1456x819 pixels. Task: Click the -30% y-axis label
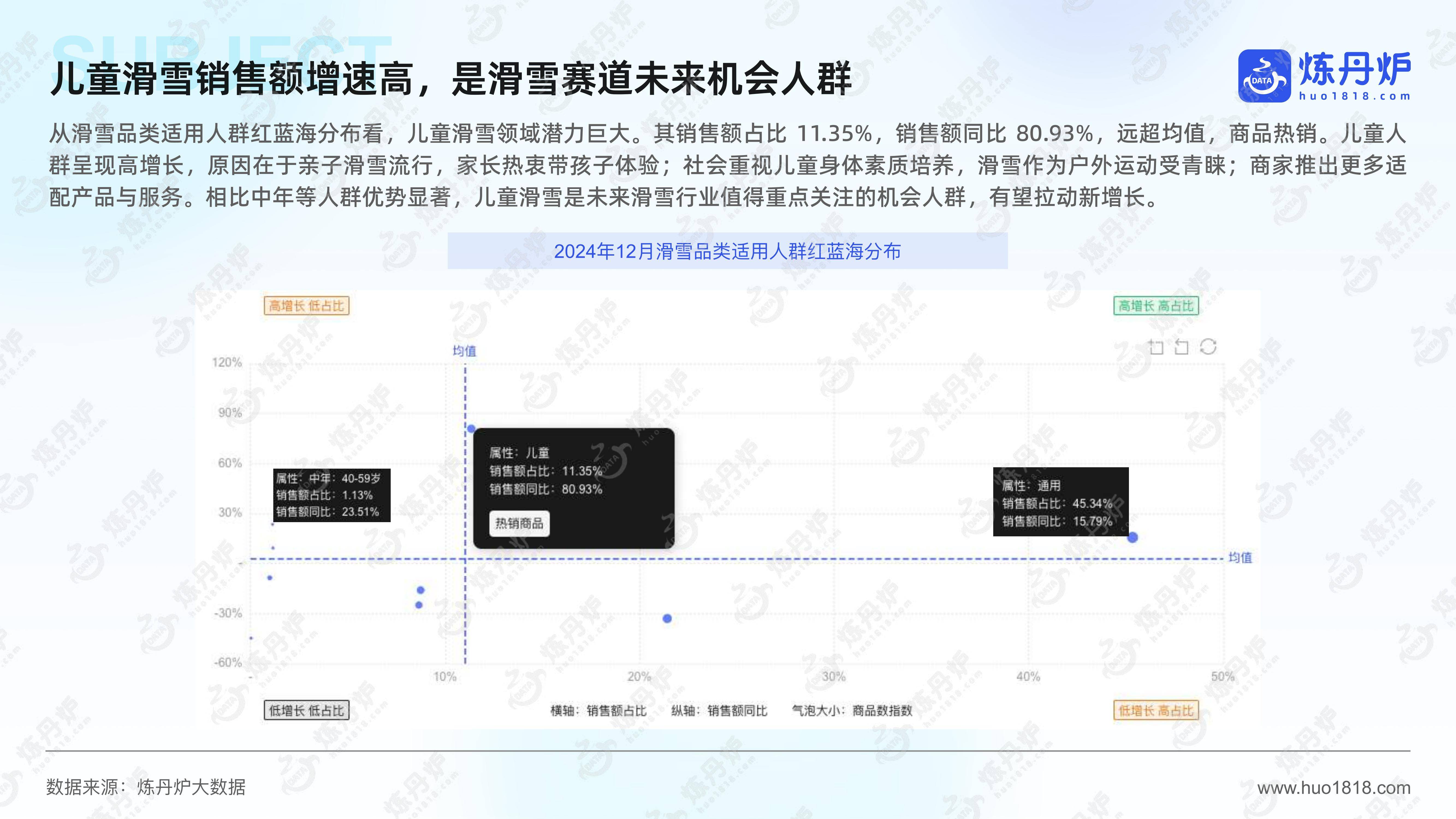(228, 613)
